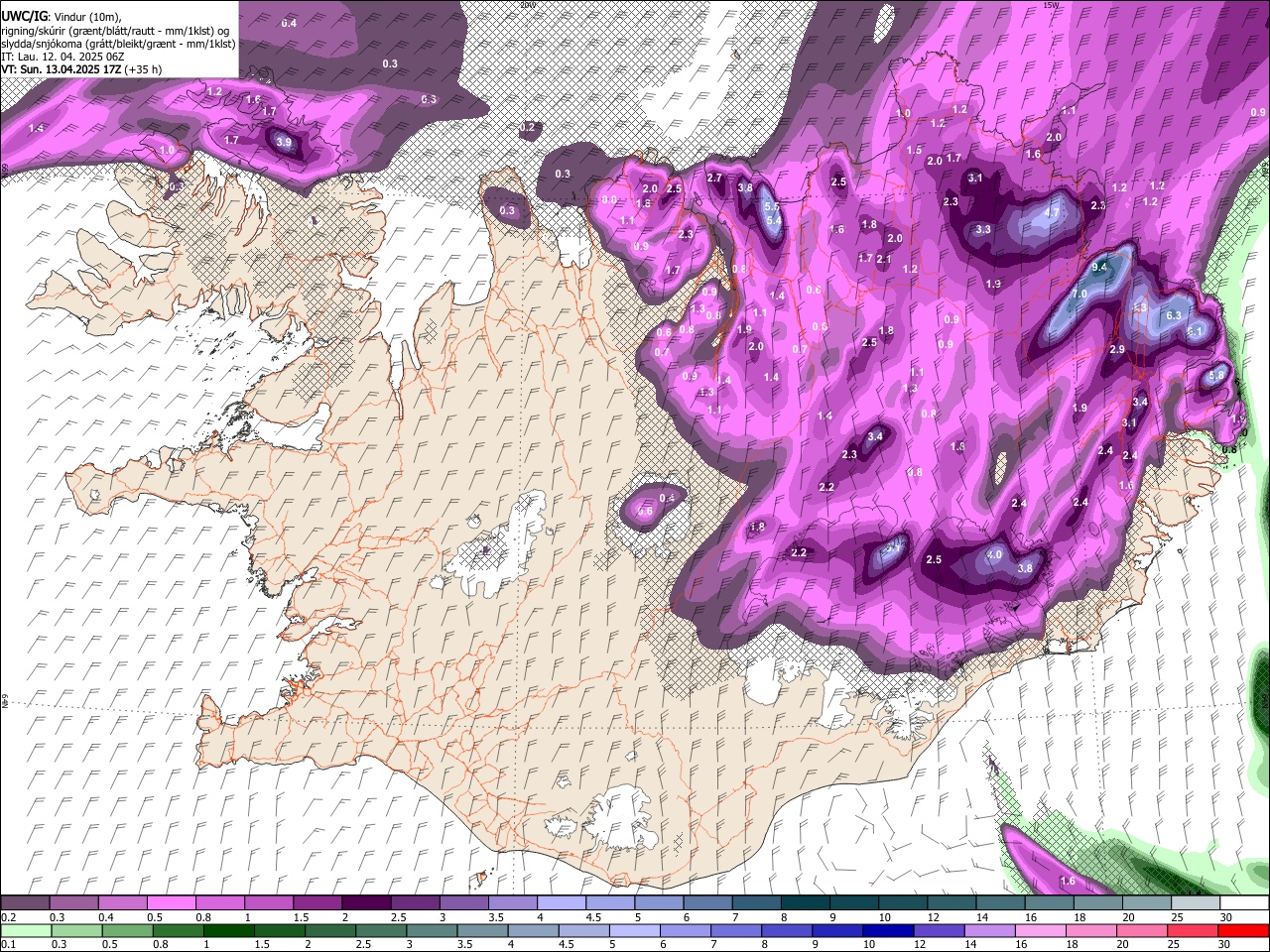Click the 5.5 value label on the map

pos(771,205)
